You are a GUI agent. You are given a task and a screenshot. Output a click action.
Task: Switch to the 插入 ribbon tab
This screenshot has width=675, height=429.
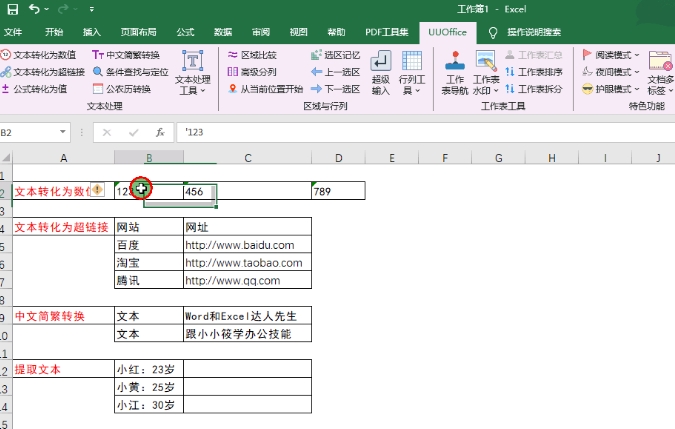(91, 32)
